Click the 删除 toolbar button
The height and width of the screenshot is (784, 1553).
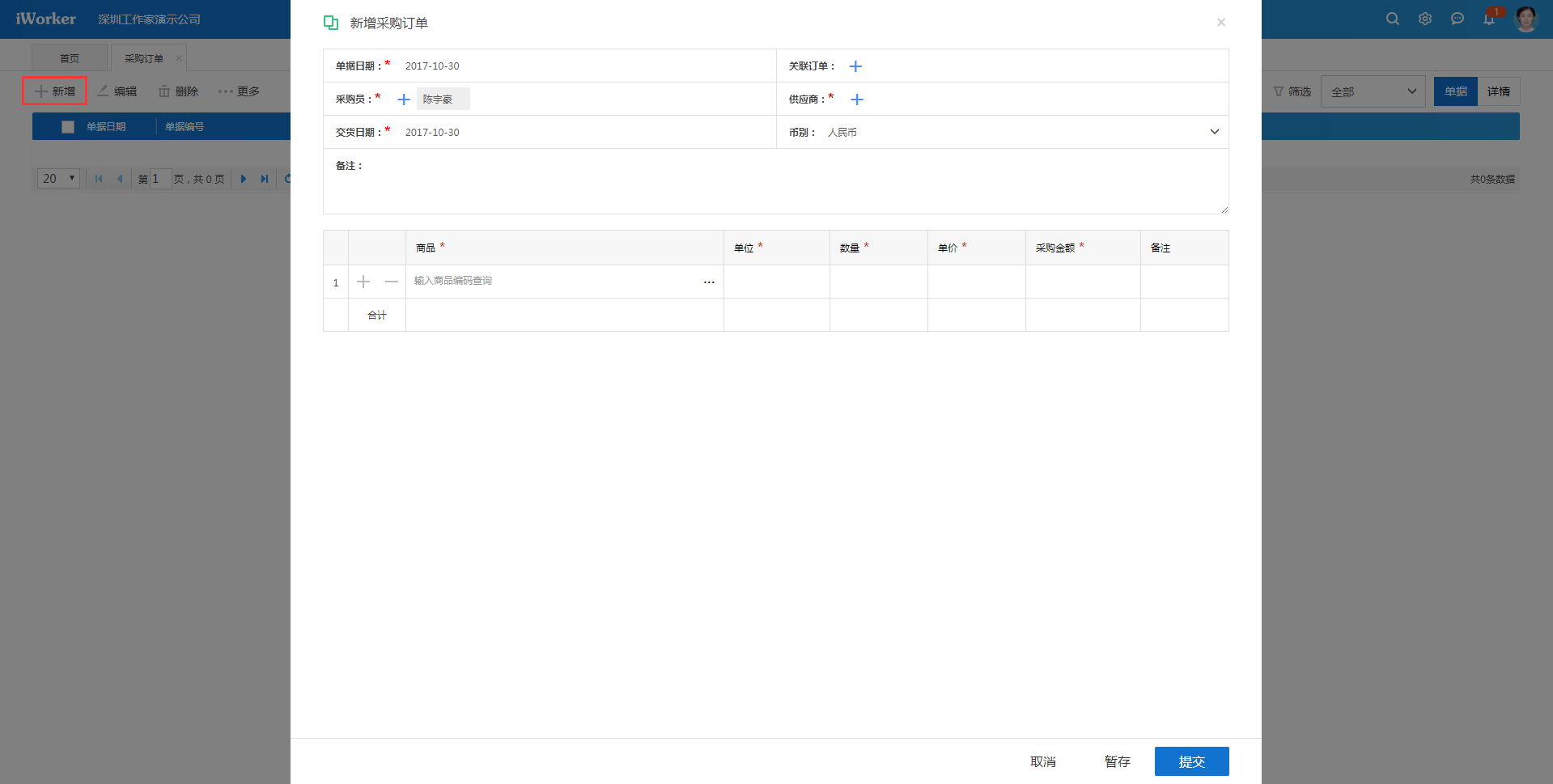[x=178, y=91]
